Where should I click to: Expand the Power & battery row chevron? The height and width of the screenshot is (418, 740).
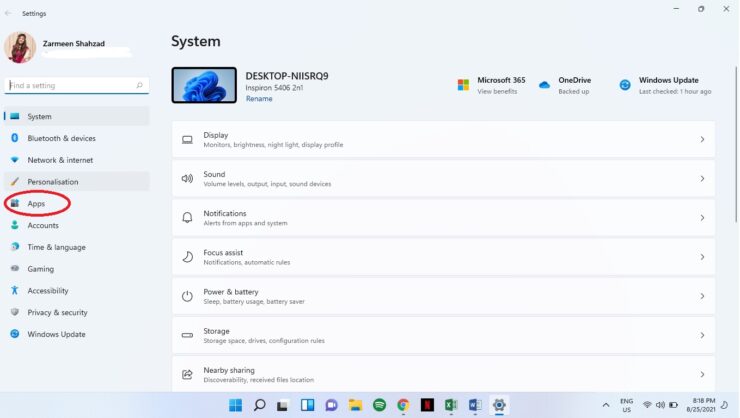tap(702, 296)
